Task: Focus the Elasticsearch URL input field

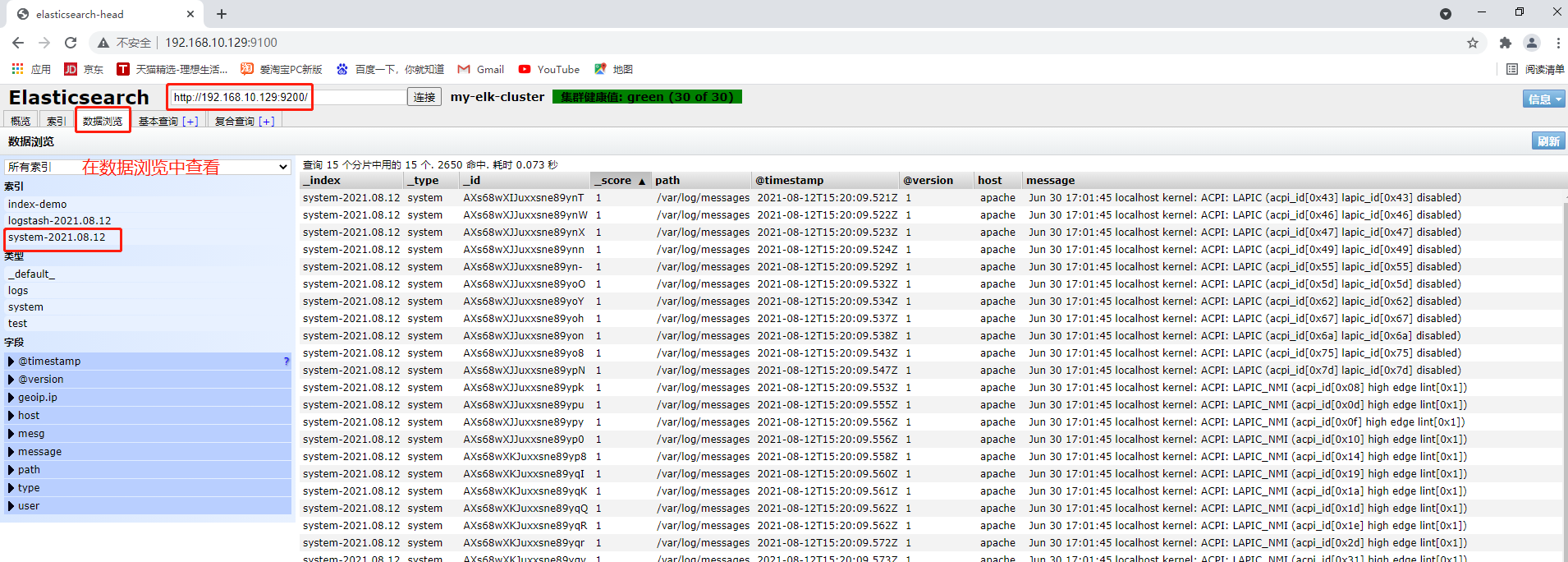Action: 287,97
